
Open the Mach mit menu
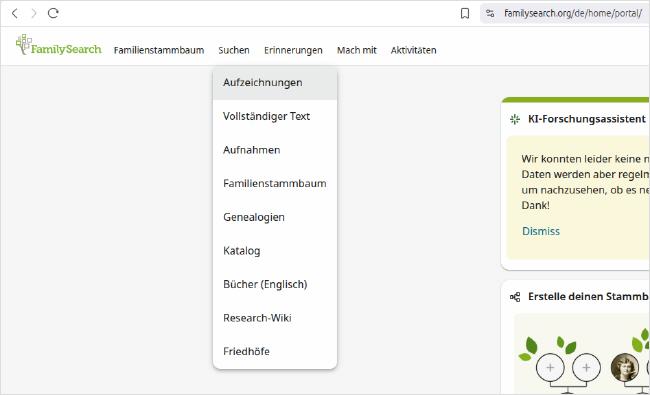pos(357,50)
